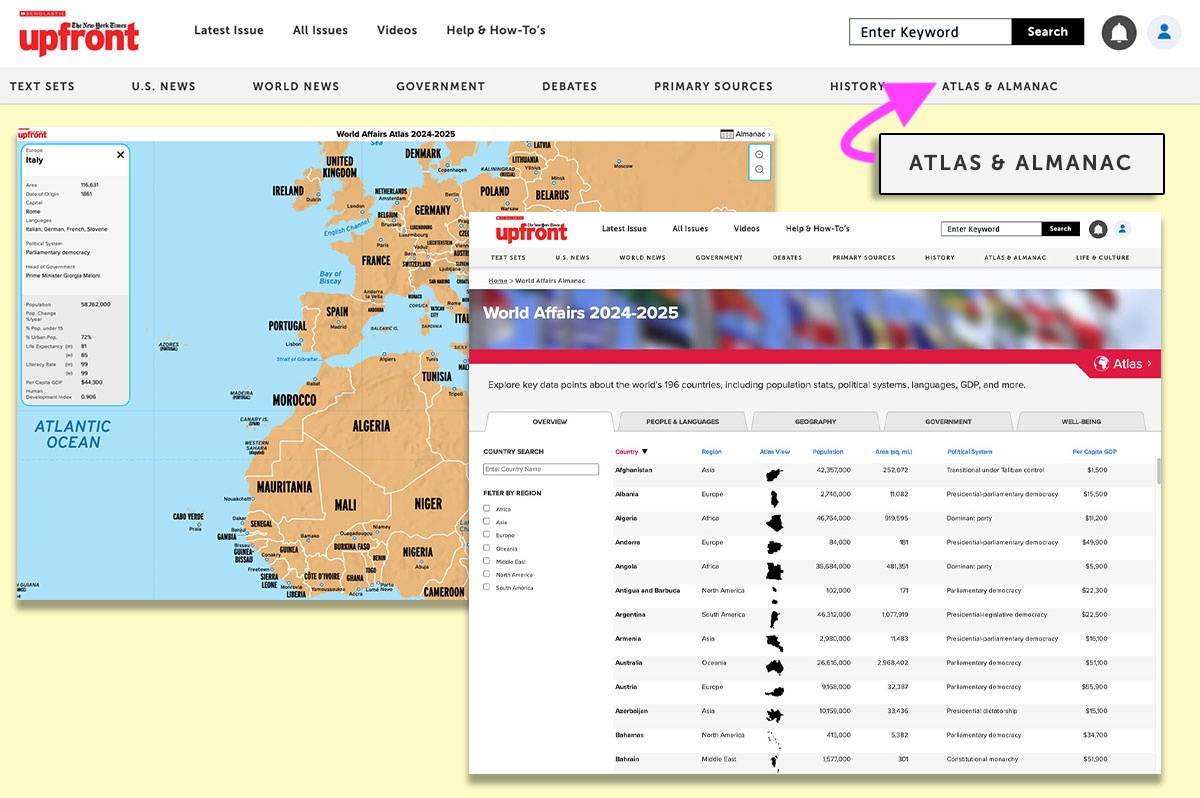Check the Africa region filter

click(x=487, y=509)
